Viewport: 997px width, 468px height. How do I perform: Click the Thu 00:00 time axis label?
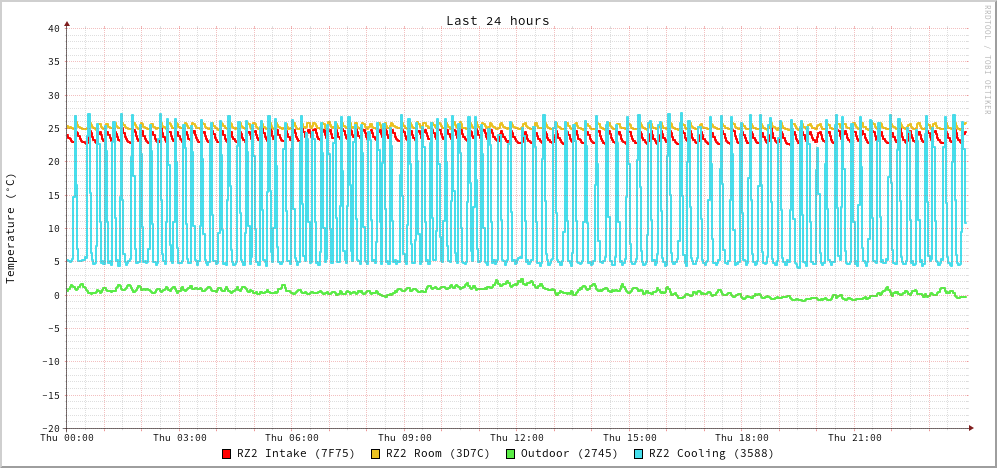click(67, 438)
